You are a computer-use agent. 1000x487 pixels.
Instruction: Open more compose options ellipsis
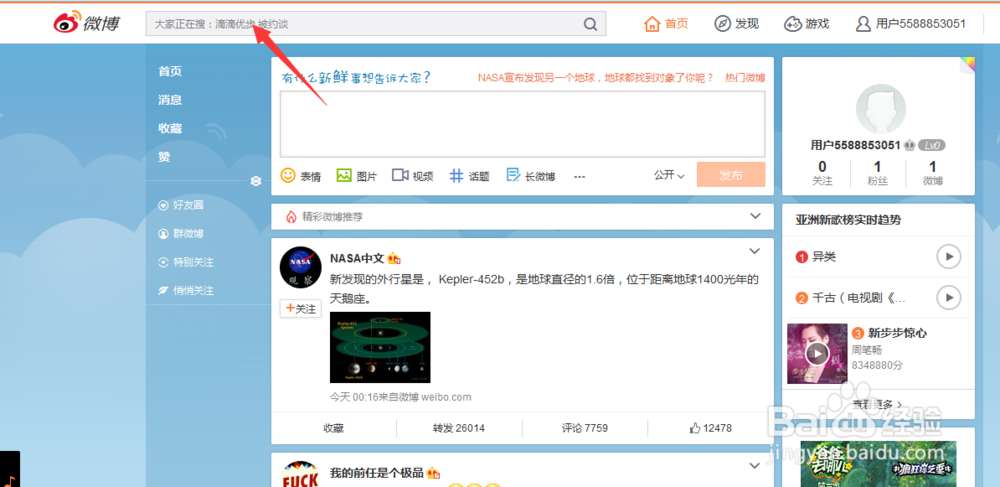579,177
